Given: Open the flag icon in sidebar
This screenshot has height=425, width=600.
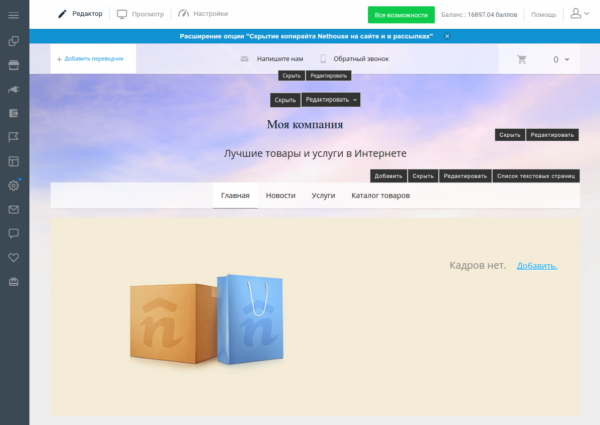Looking at the screenshot, I should point(14,137).
